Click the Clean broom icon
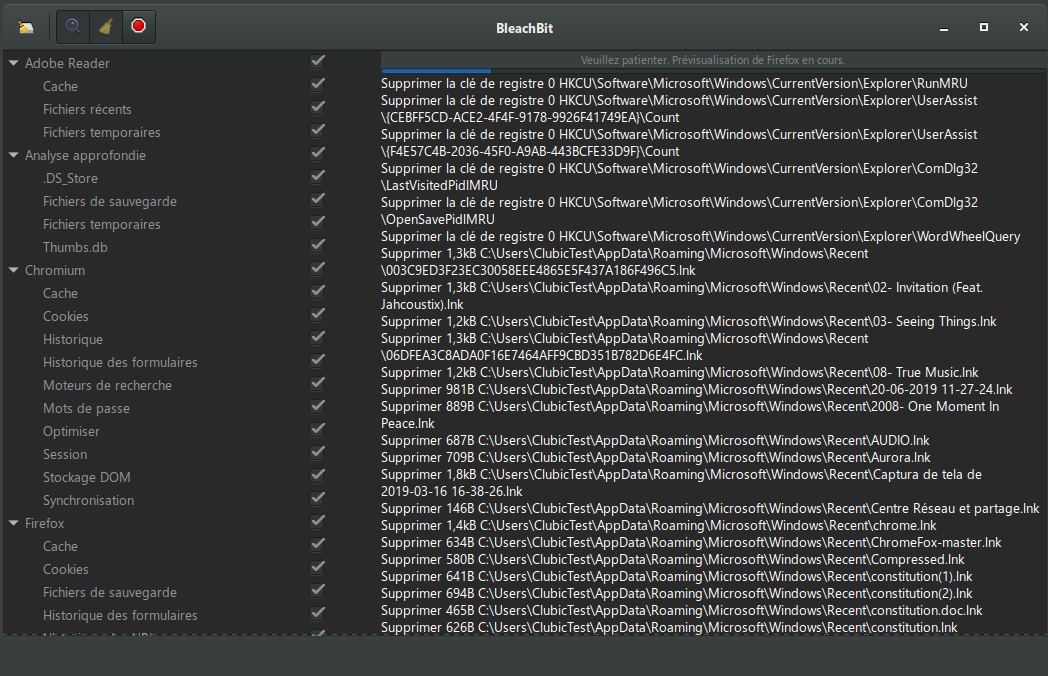The height and width of the screenshot is (676, 1048). 106,27
